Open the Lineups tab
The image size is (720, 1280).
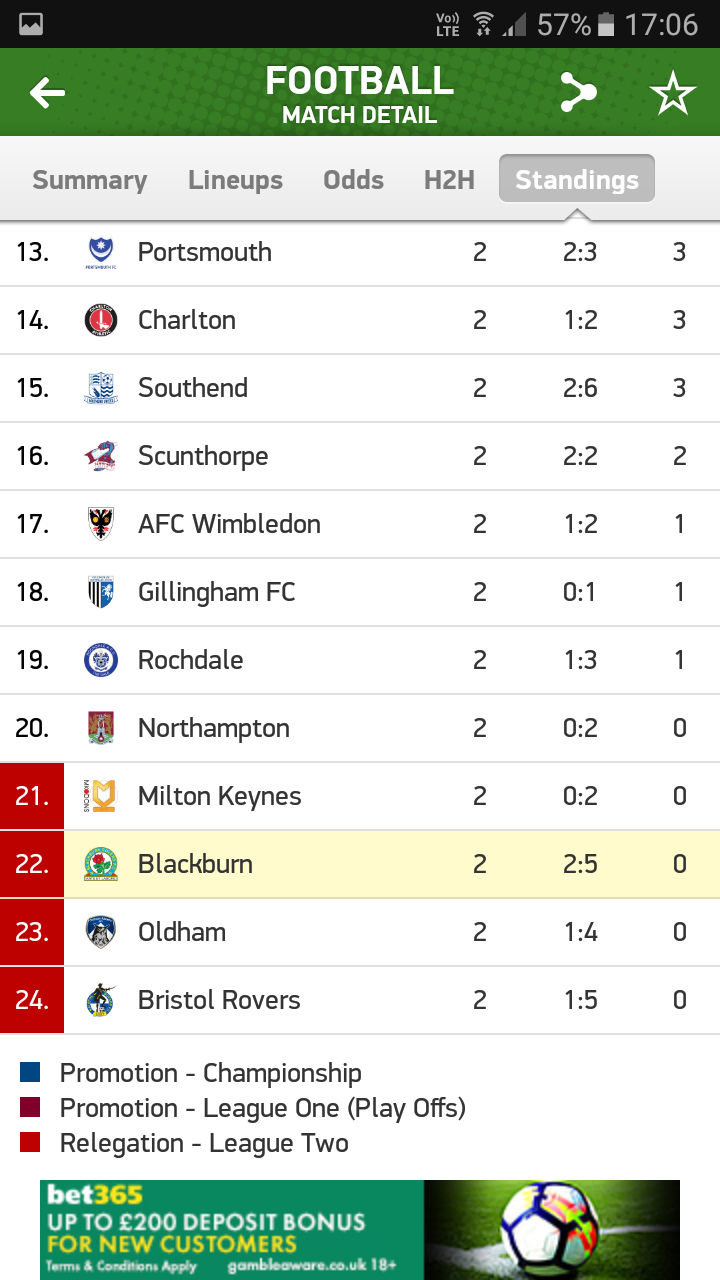[235, 181]
